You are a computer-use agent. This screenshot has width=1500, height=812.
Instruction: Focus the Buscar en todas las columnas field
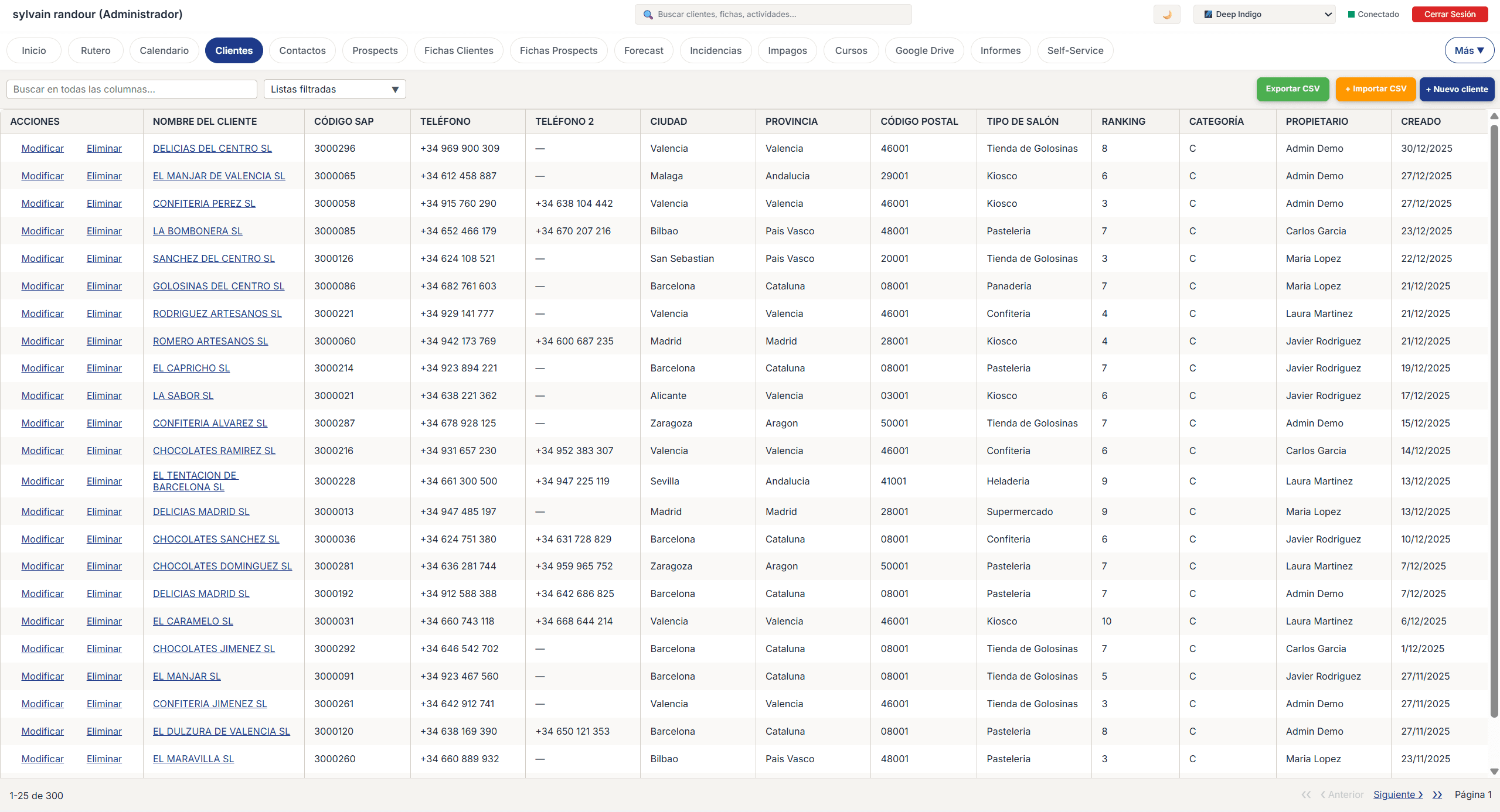[x=131, y=89]
